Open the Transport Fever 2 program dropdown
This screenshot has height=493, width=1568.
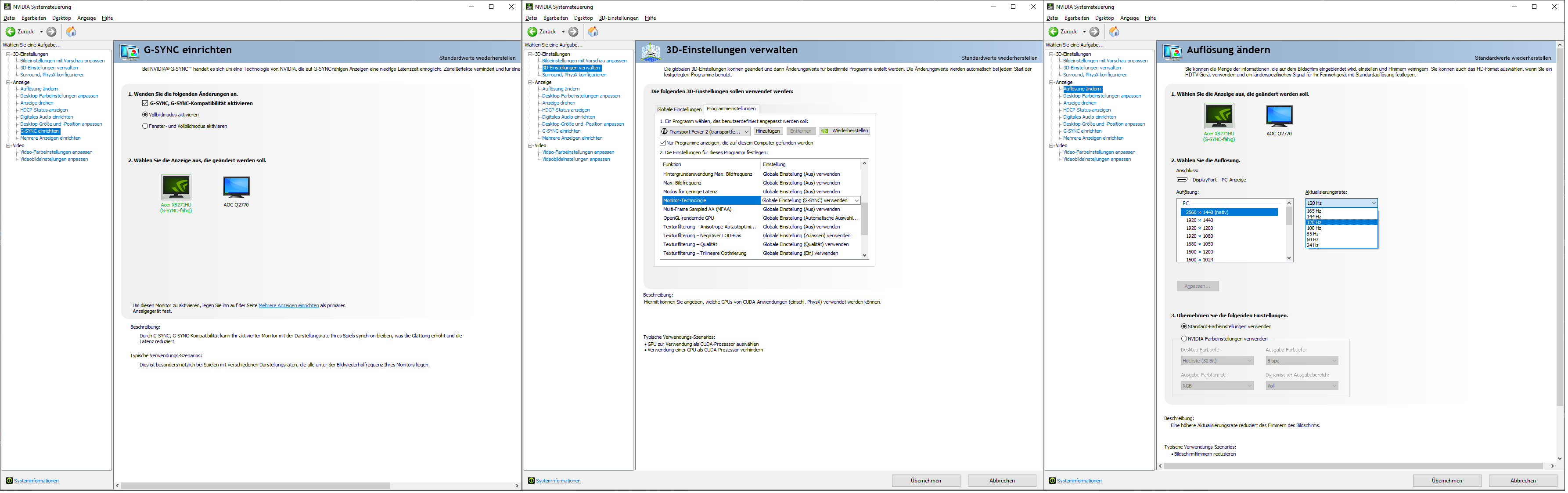coord(705,132)
